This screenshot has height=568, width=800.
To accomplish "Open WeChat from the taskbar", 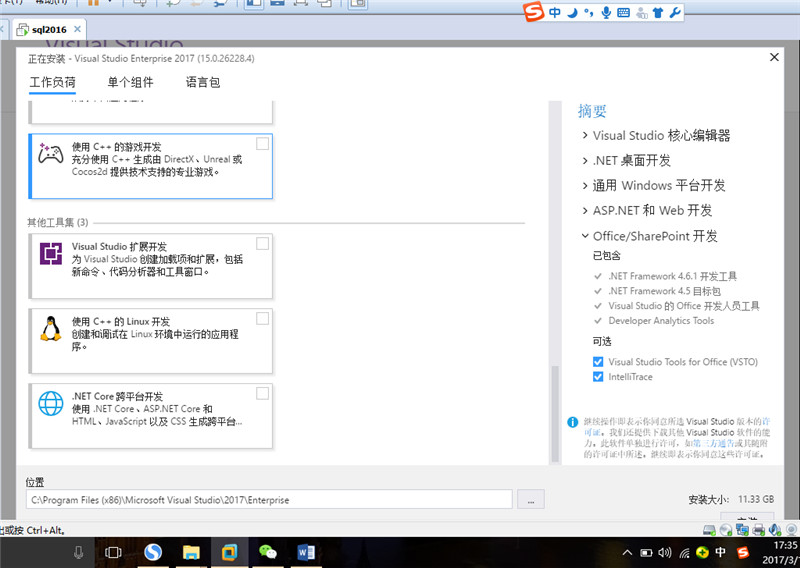I will click(x=268, y=552).
